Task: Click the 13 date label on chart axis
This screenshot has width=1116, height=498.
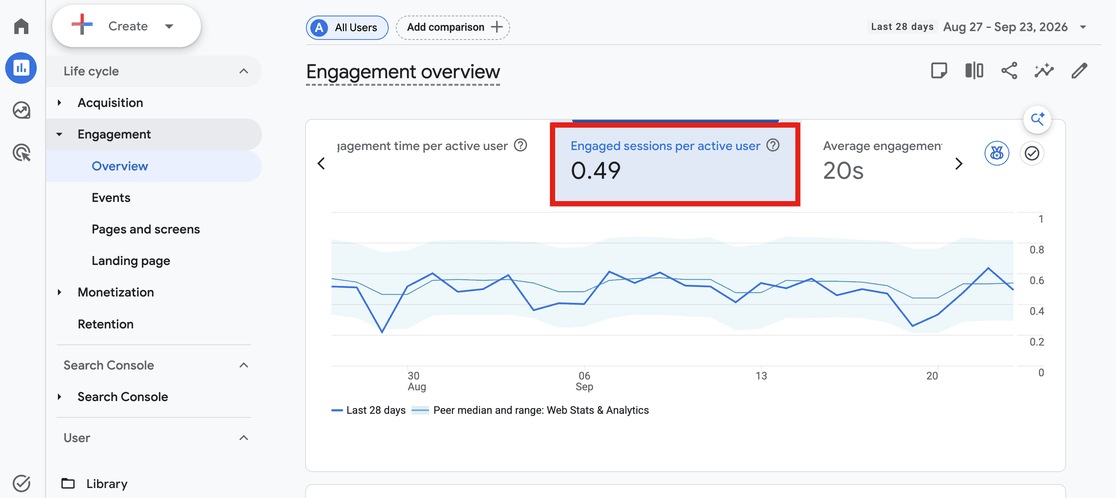Action: tap(762, 376)
